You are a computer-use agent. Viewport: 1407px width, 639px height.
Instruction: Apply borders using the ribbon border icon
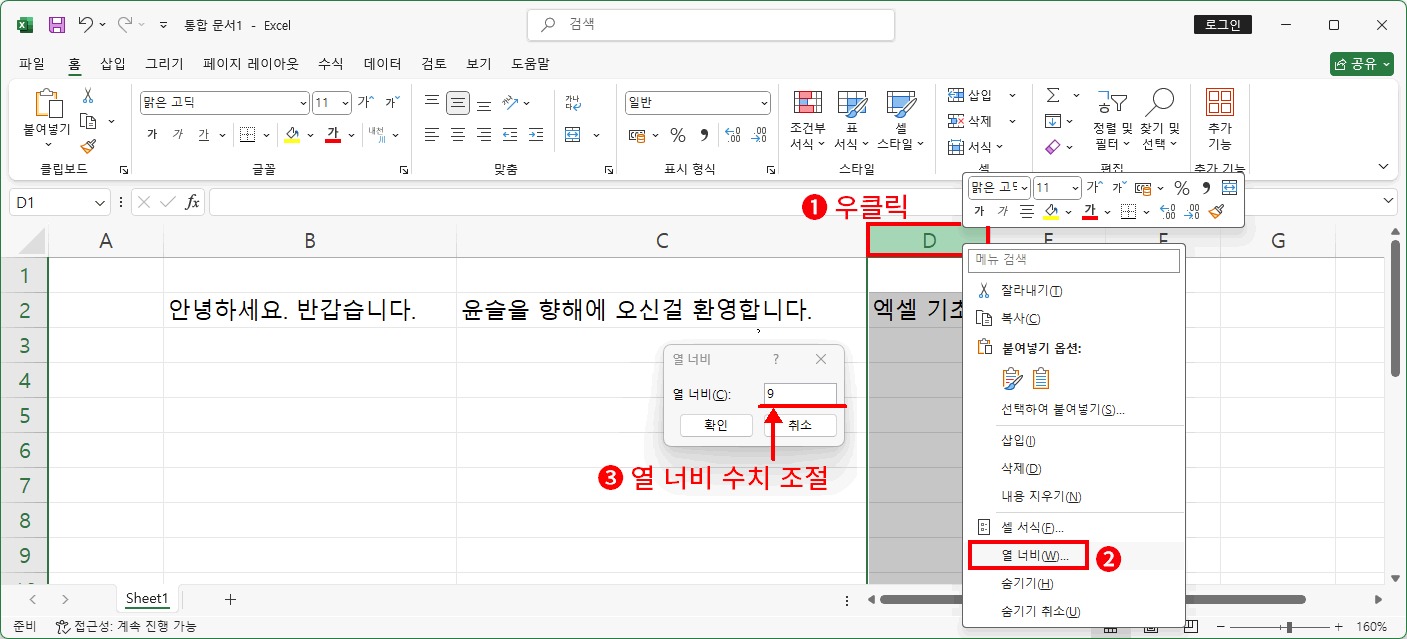(x=247, y=134)
